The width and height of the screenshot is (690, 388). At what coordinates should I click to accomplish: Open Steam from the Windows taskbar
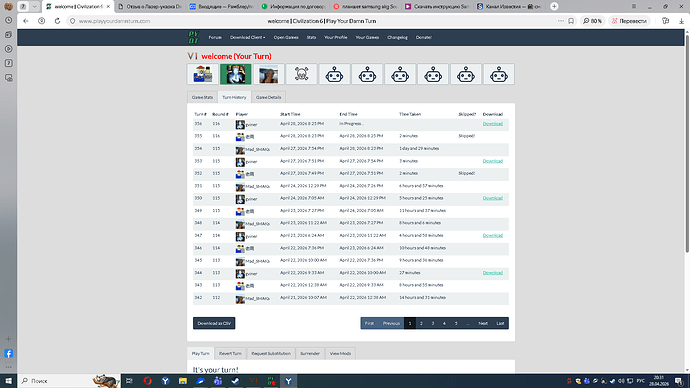[x=235, y=381]
